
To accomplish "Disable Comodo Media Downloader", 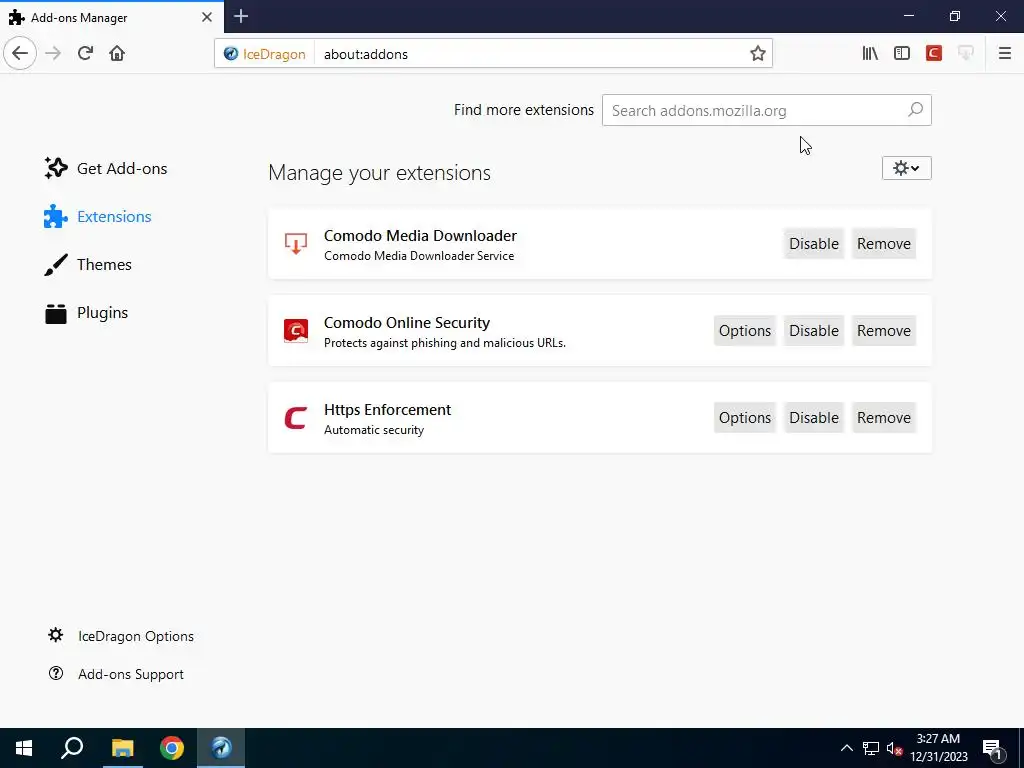I will [x=814, y=244].
